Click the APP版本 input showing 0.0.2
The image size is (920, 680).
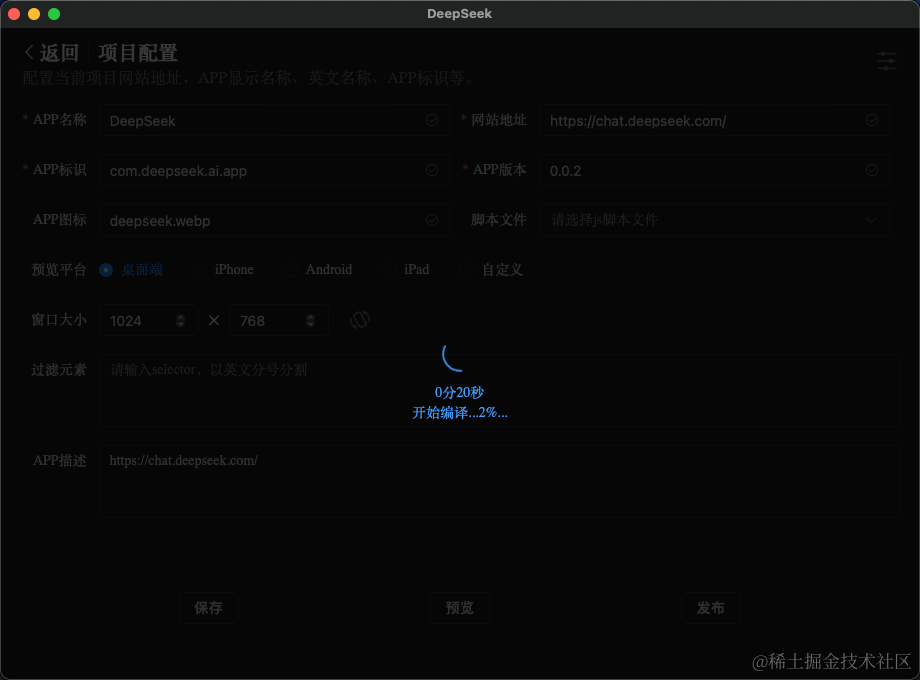click(x=714, y=170)
